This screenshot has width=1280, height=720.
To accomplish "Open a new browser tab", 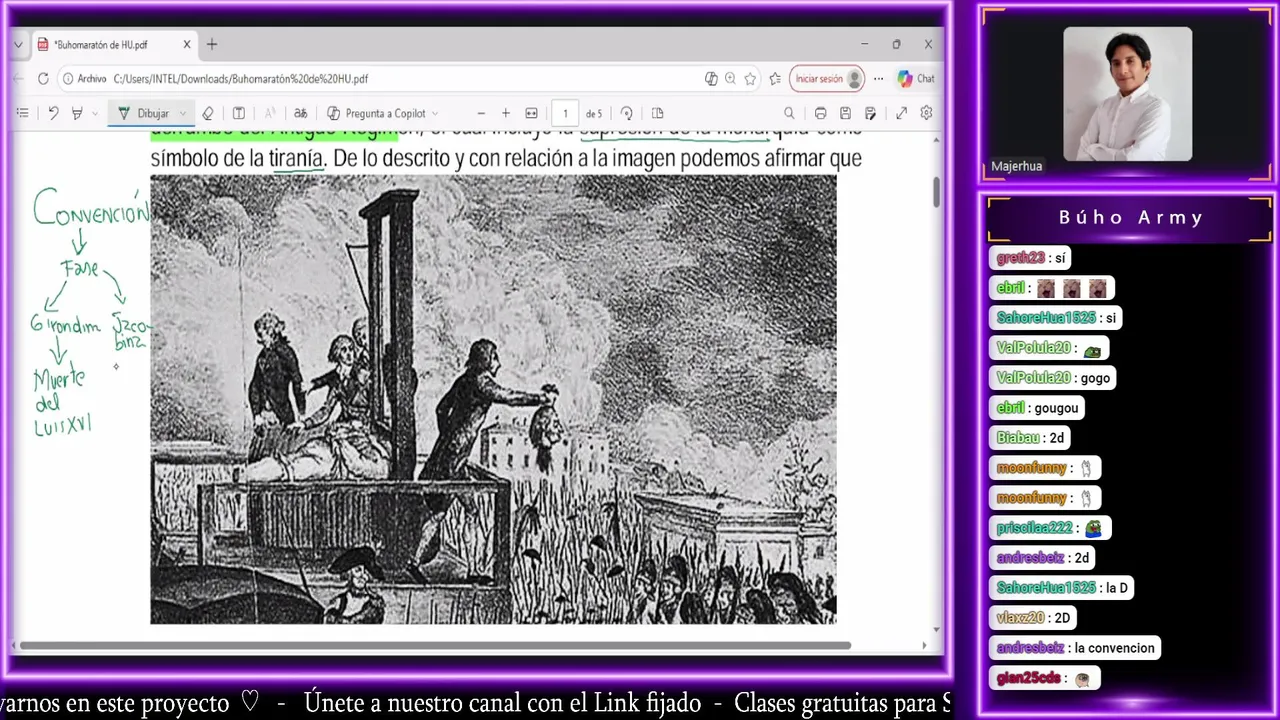I will tap(212, 44).
